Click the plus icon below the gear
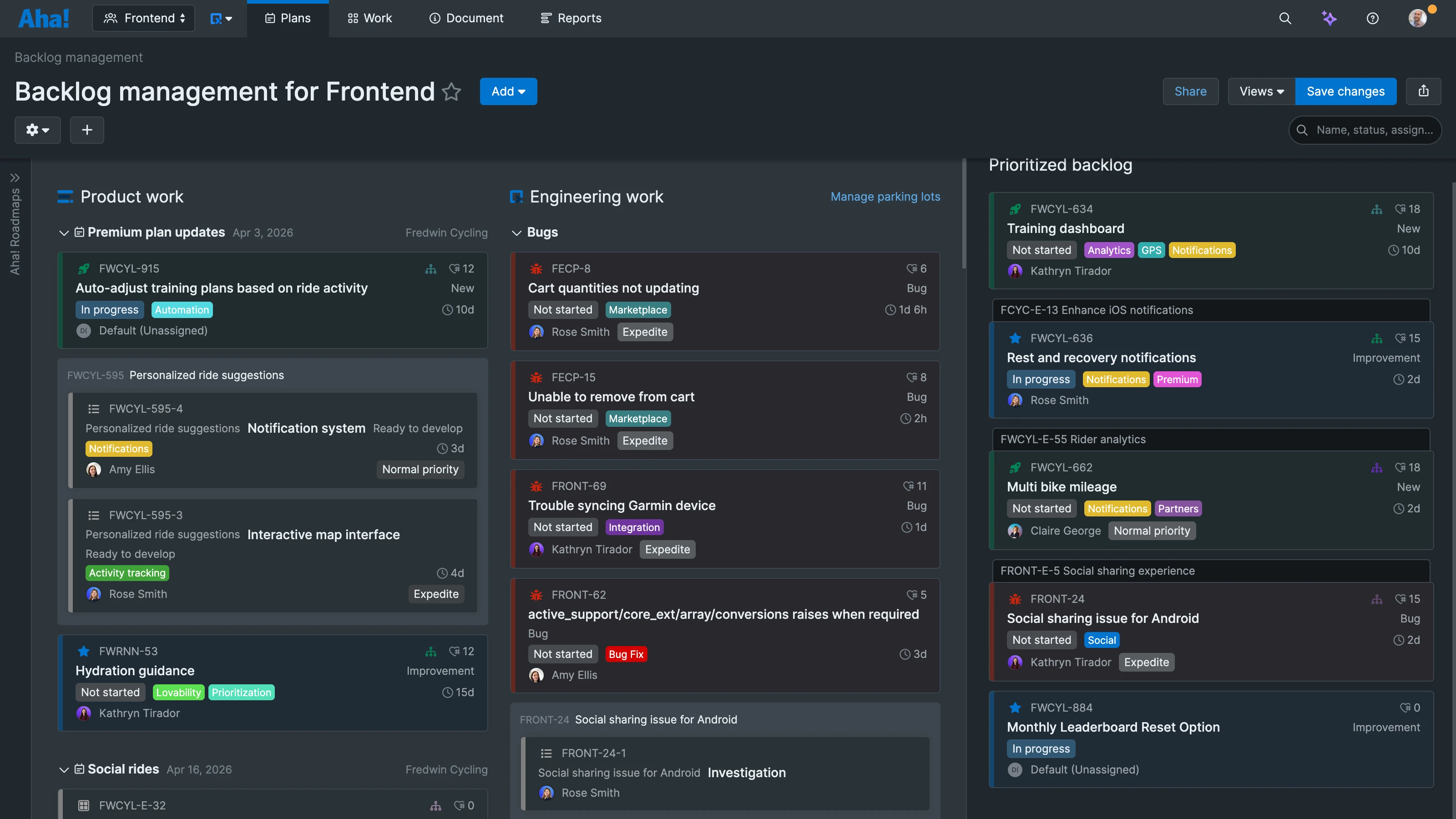 pos(87,130)
